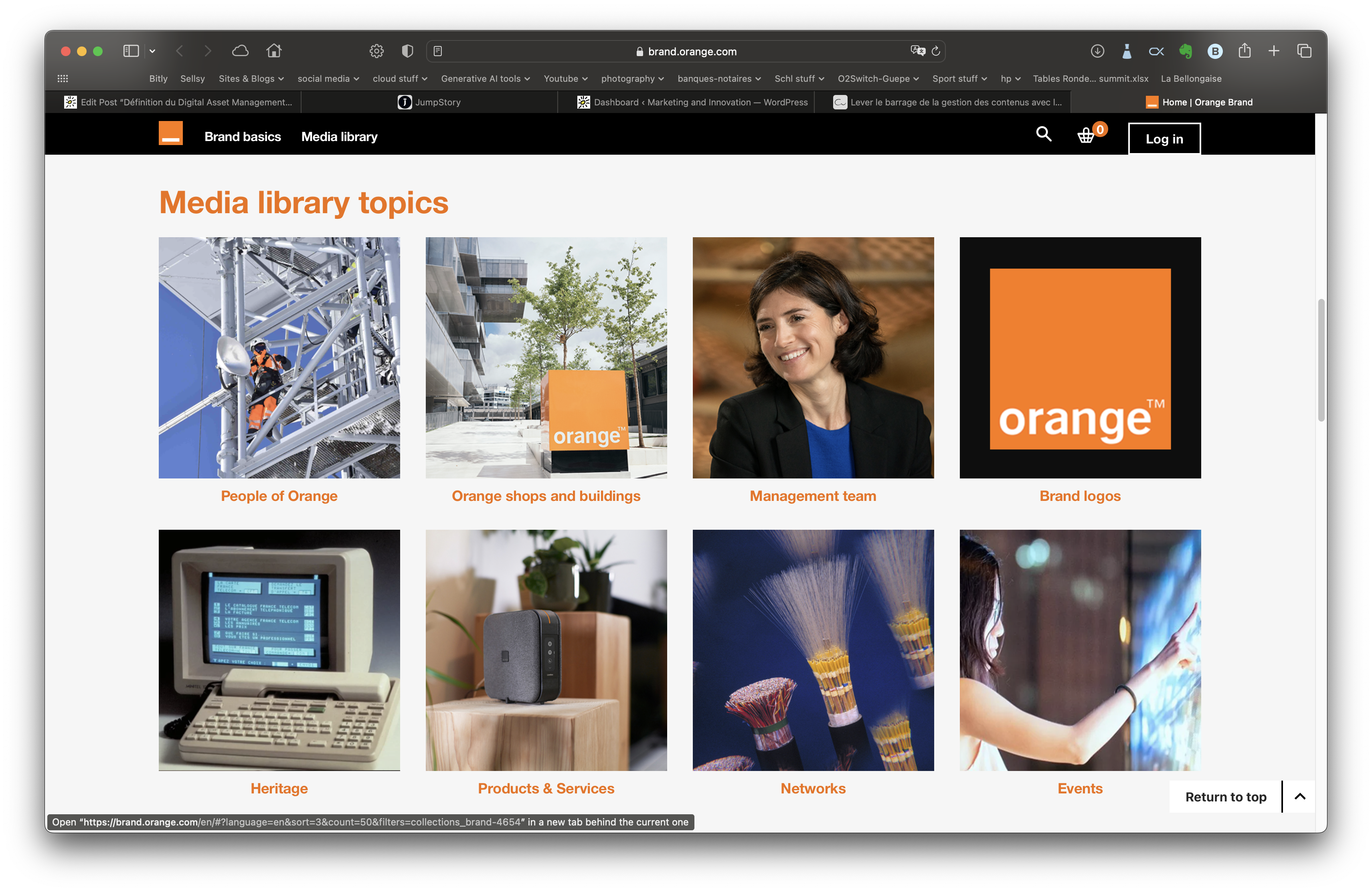
Task: Open the favorites grid dots icon
Action: click(63, 79)
